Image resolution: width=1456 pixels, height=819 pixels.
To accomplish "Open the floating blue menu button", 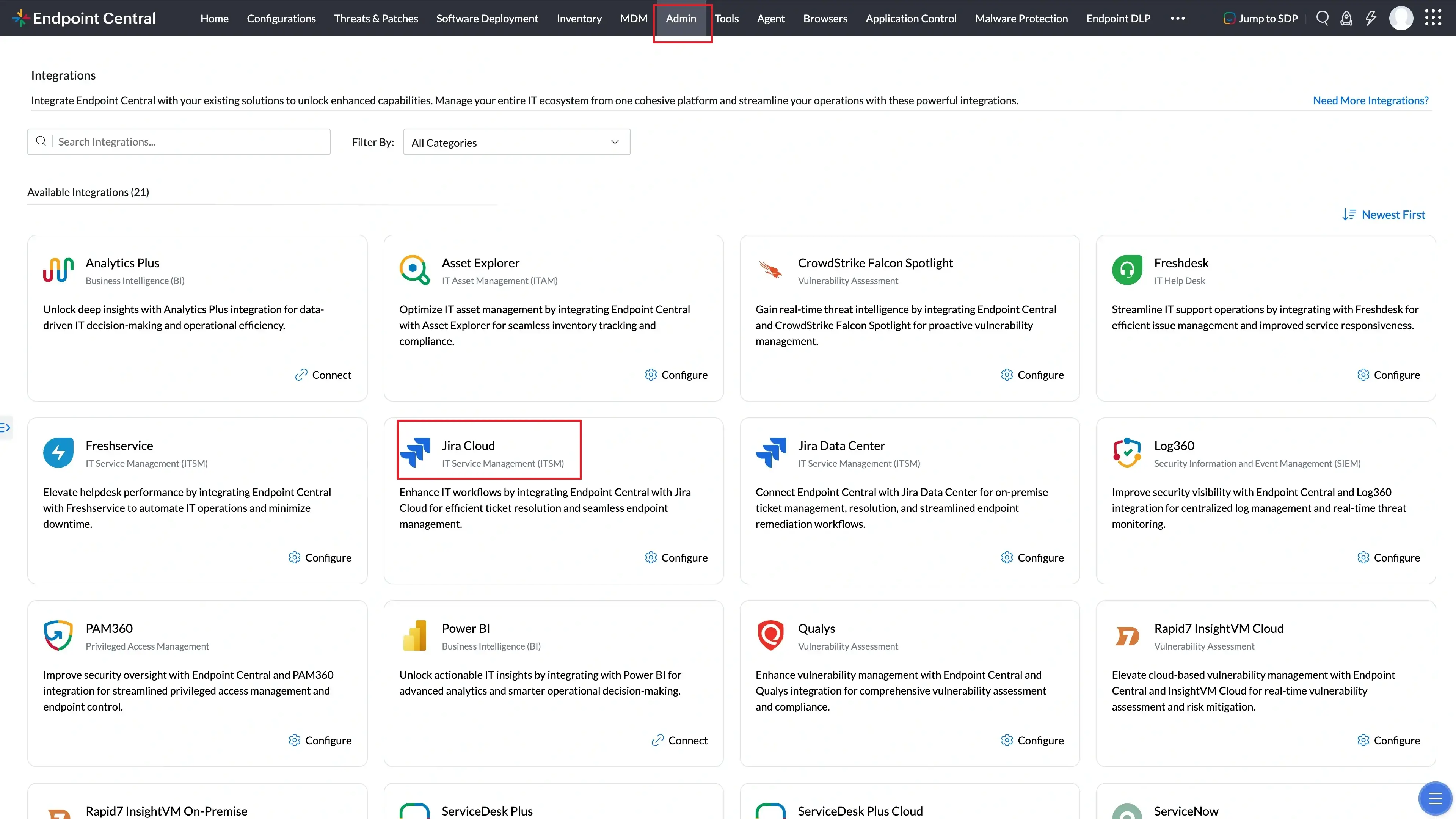I will click(x=1435, y=798).
